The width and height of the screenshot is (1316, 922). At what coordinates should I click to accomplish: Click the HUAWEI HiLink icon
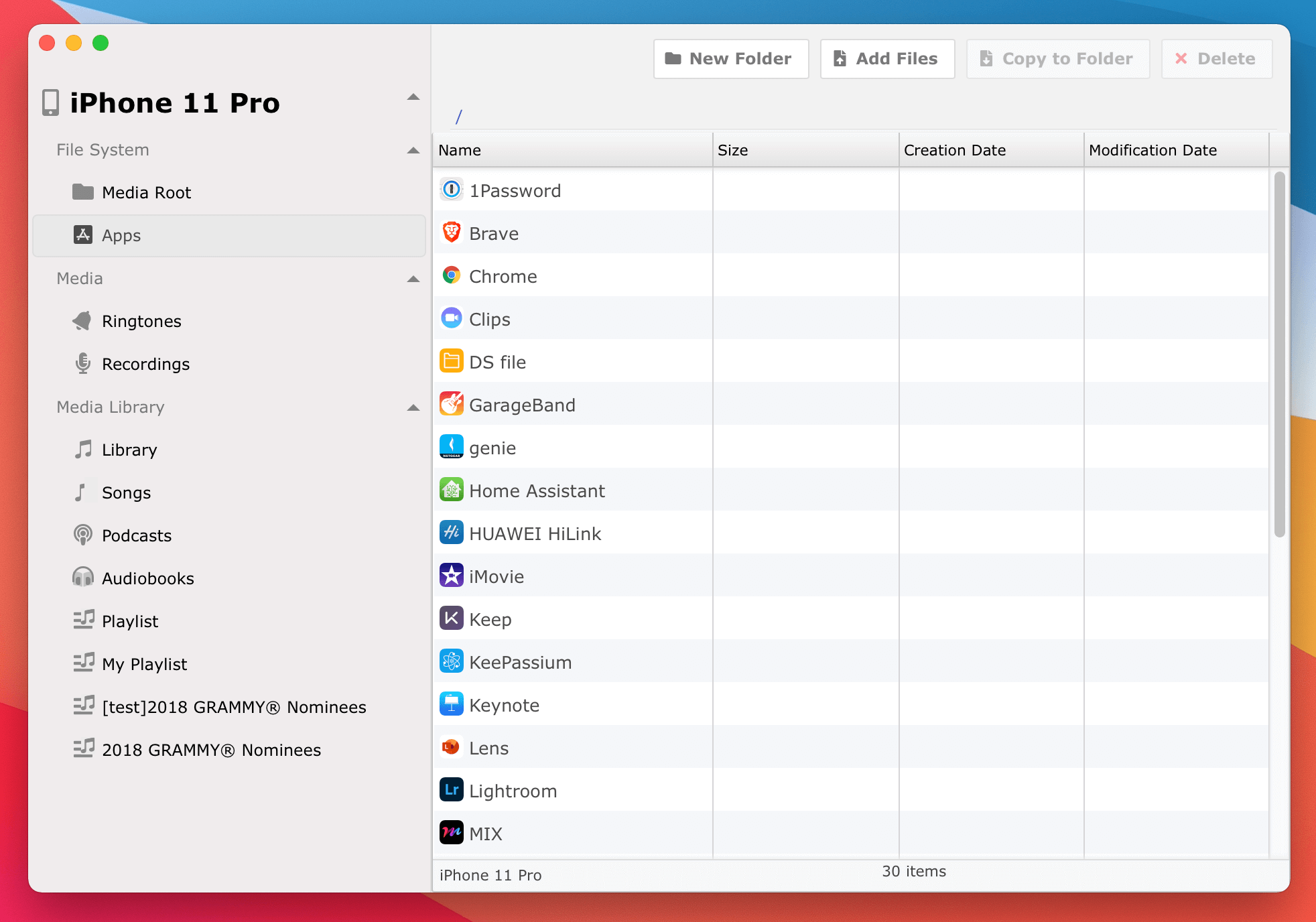452,533
